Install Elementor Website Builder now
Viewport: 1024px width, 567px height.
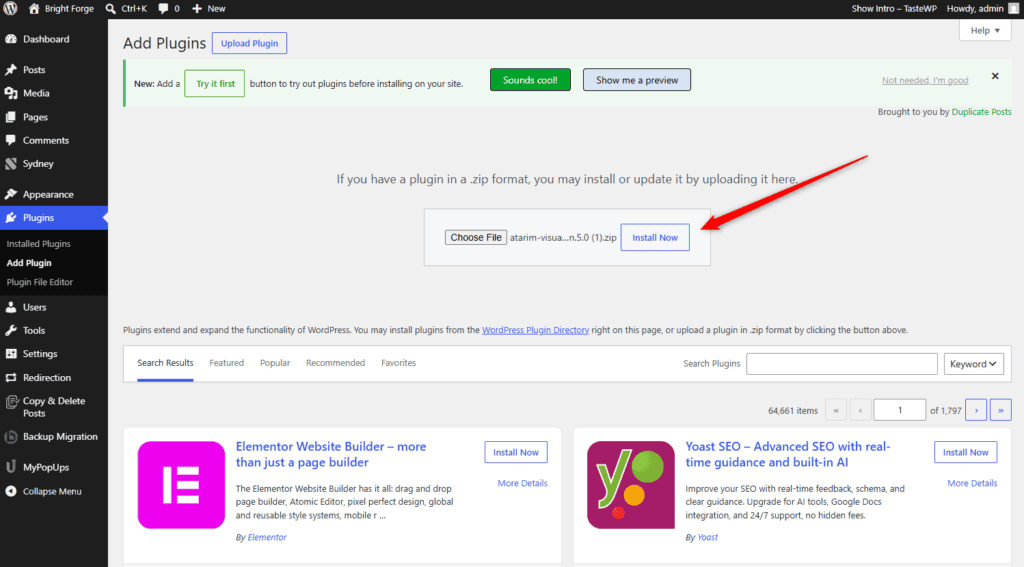[x=516, y=452]
